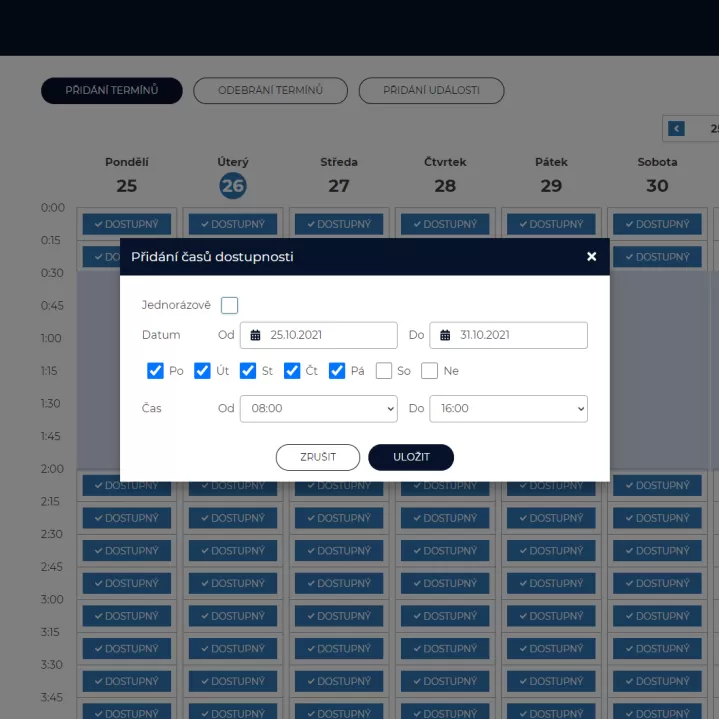Click calendar icon in start date field

click(x=255, y=335)
